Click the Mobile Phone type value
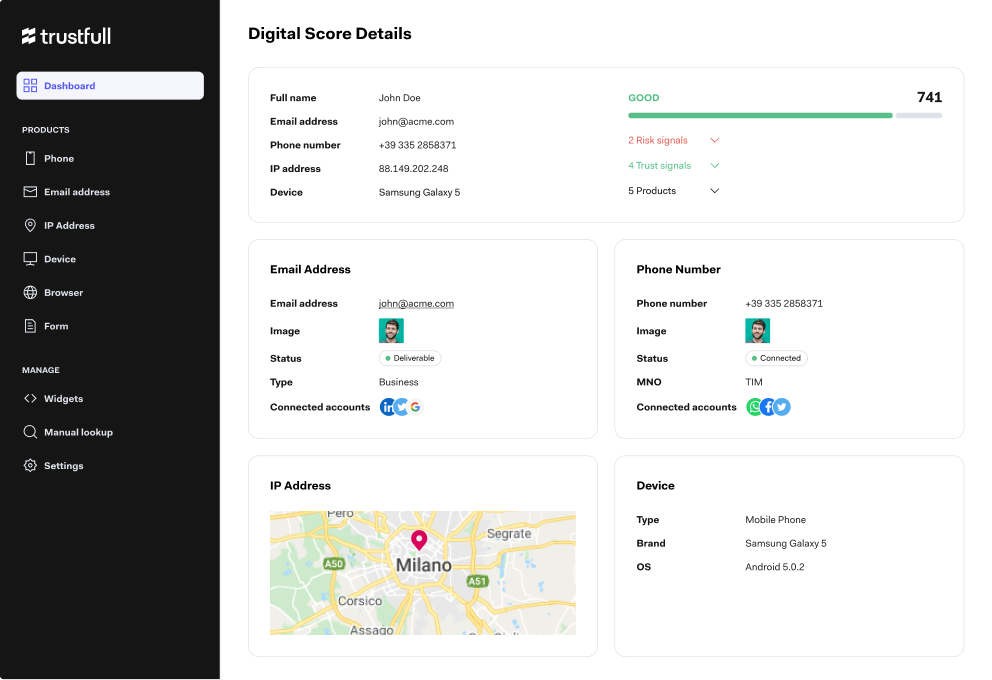 click(x=776, y=520)
